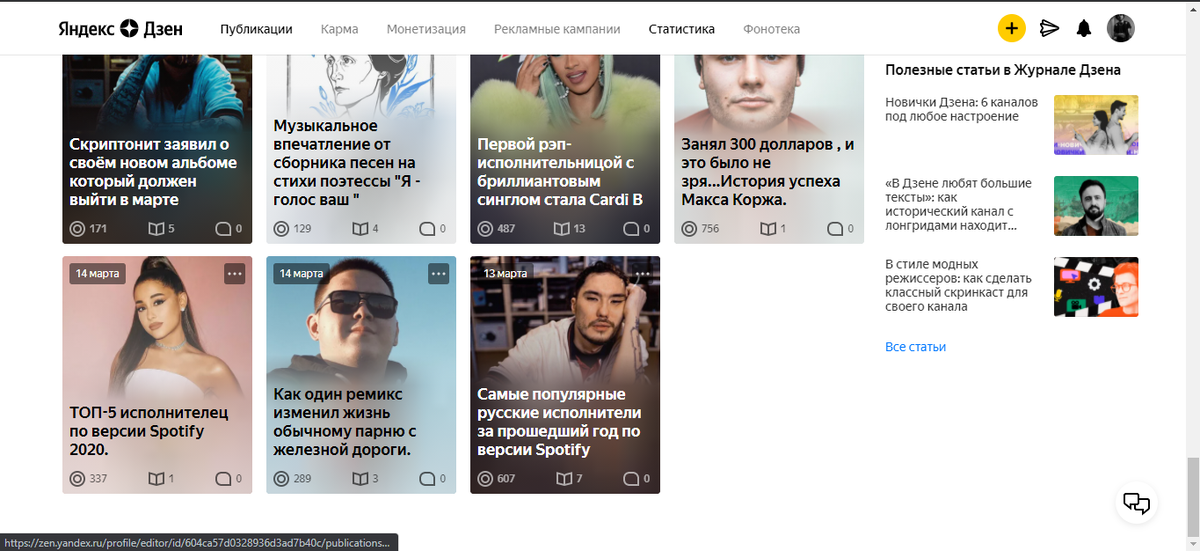Open the paper plane messages icon

coord(1049,28)
